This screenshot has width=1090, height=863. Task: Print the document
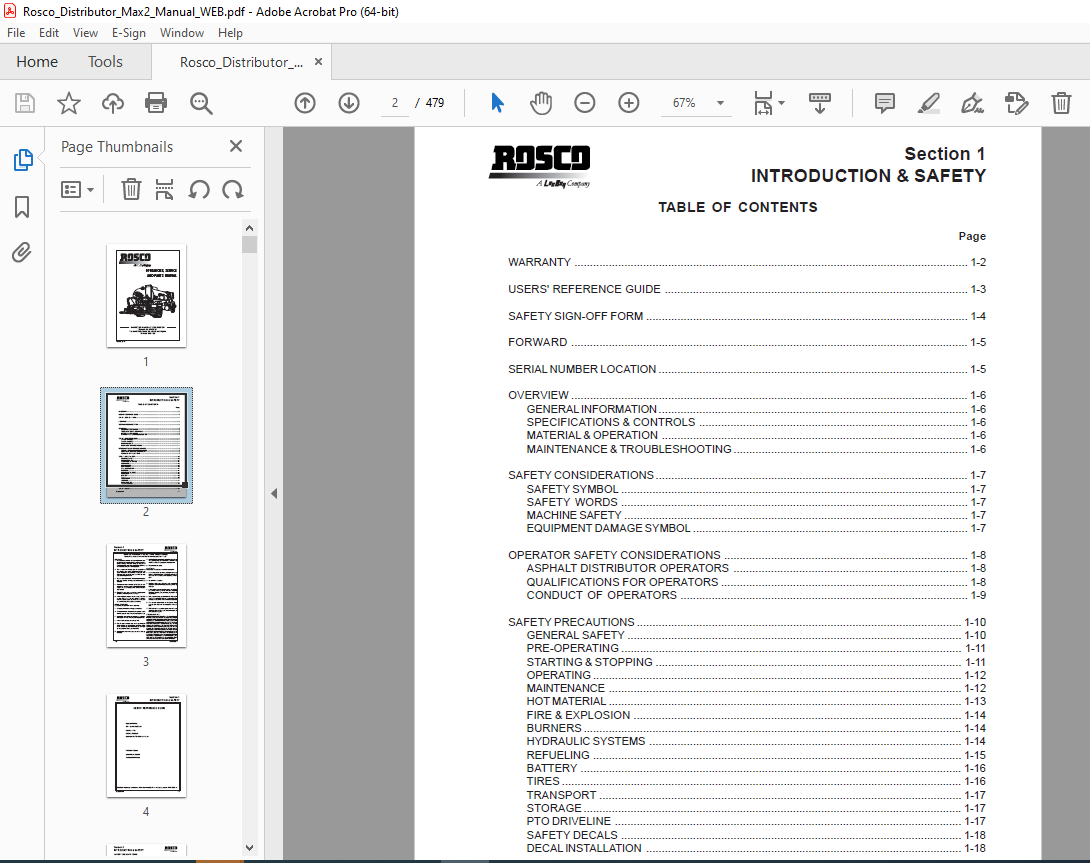pyautogui.click(x=156, y=103)
